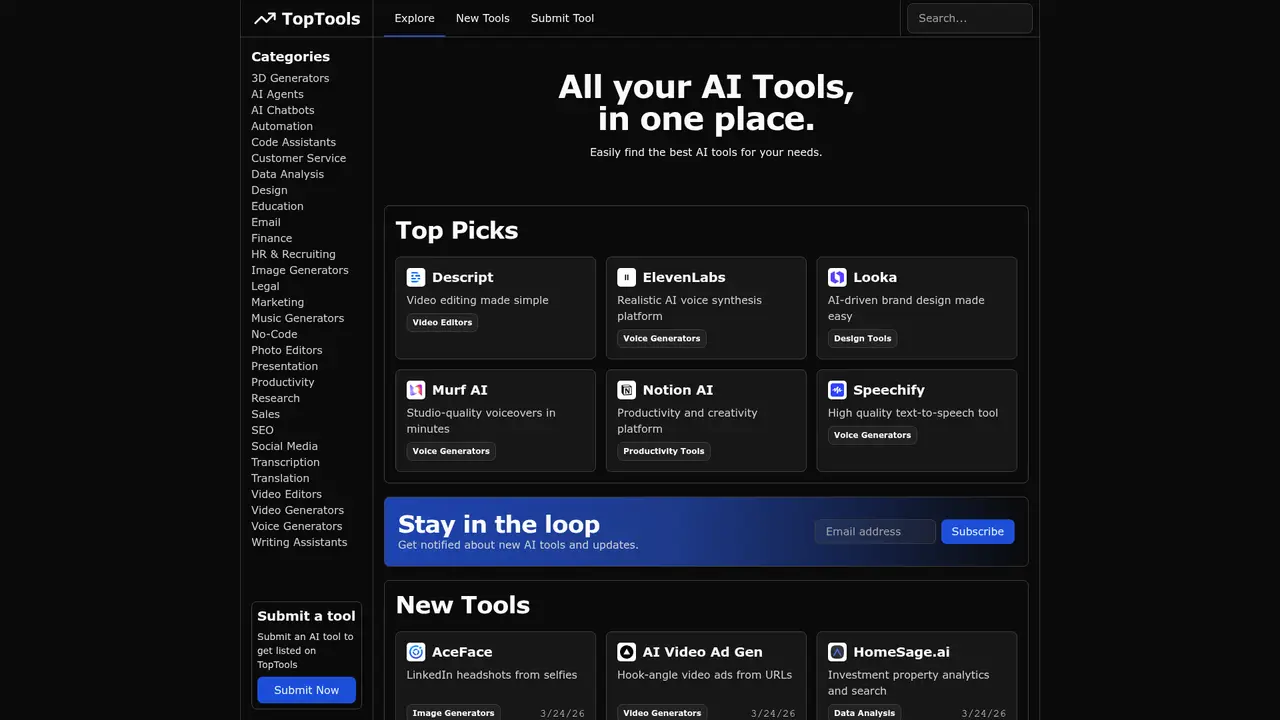Click the Voice Generators tag on Speechify

click(872, 435)
